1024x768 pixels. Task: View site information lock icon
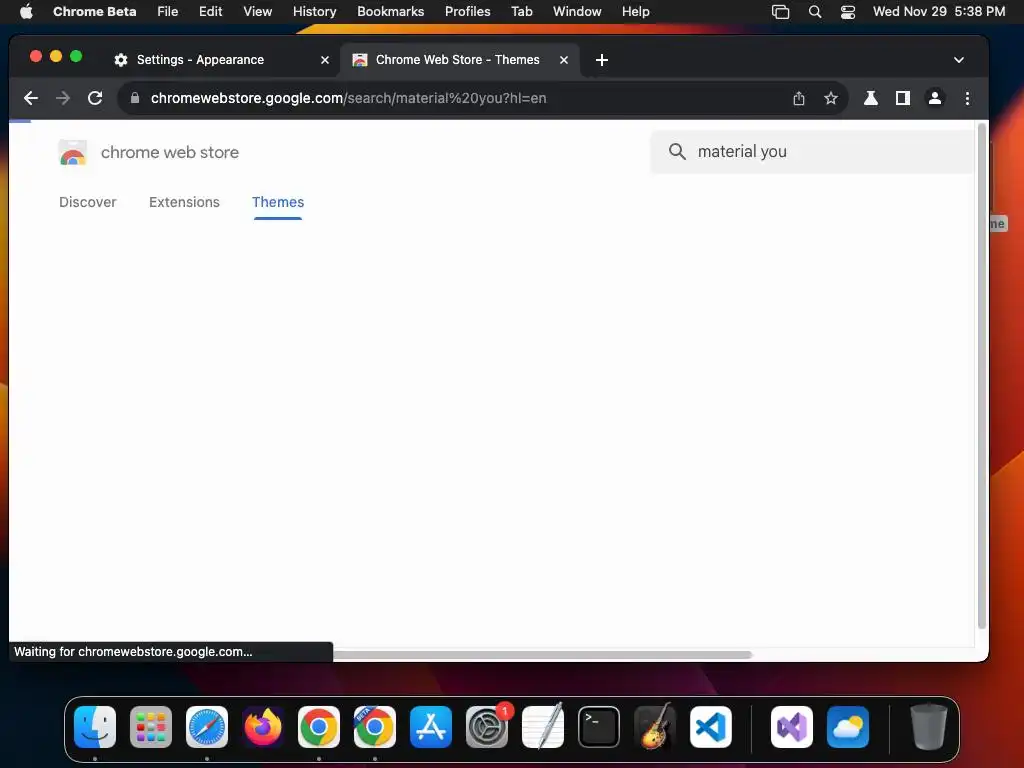click(135, 98)
